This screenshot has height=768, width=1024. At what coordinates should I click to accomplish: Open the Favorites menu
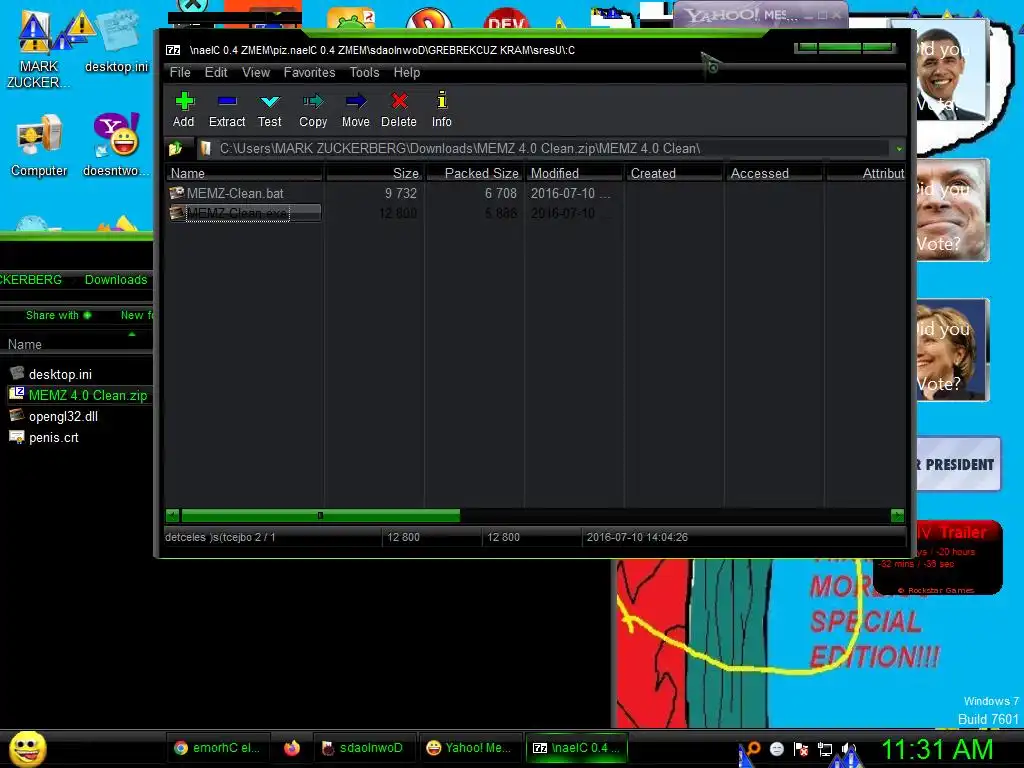tap(309, 72)
